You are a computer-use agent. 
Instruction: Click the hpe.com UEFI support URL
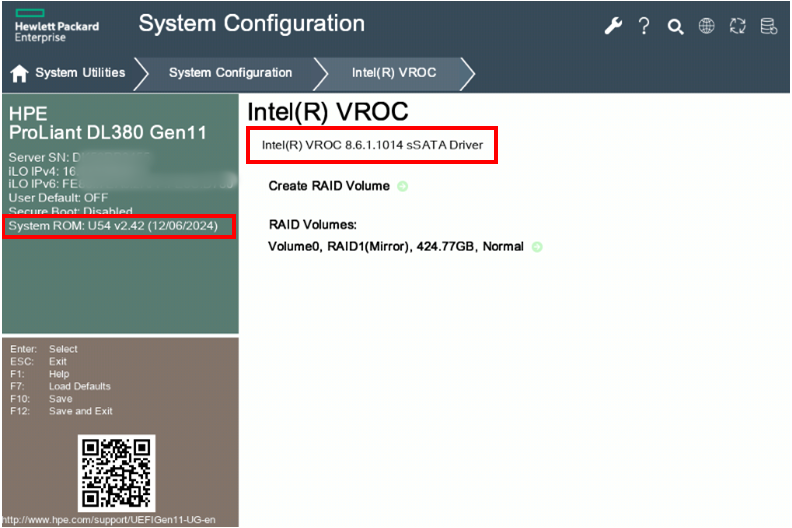[x=108, y=520]
